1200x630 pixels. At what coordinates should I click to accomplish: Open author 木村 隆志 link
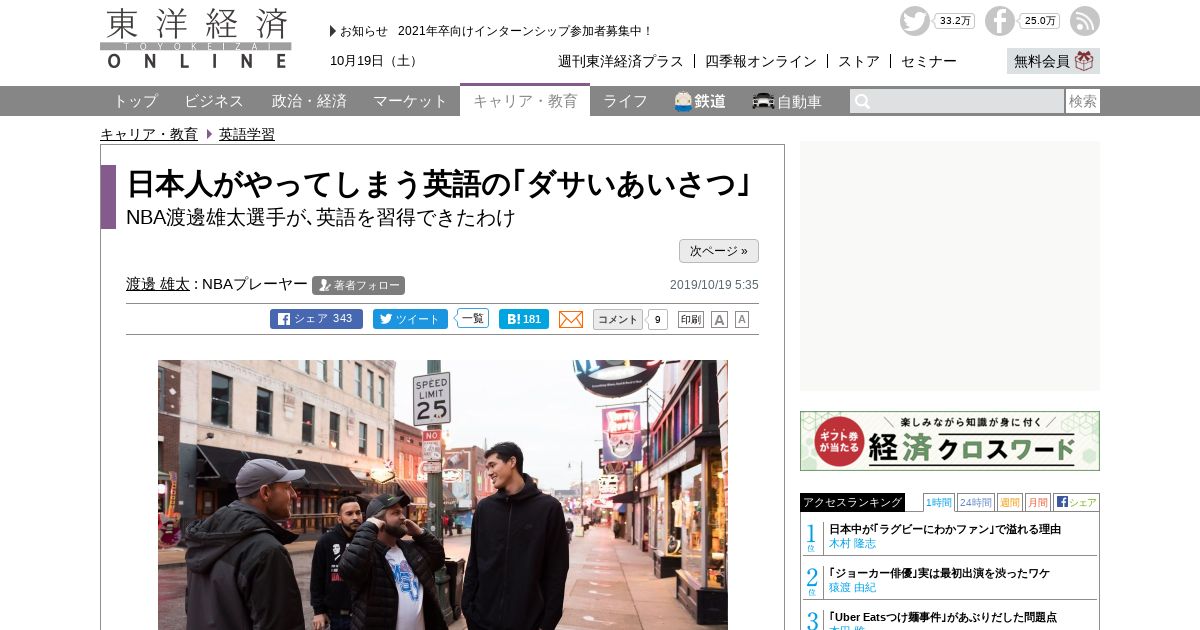coord(852,543)
